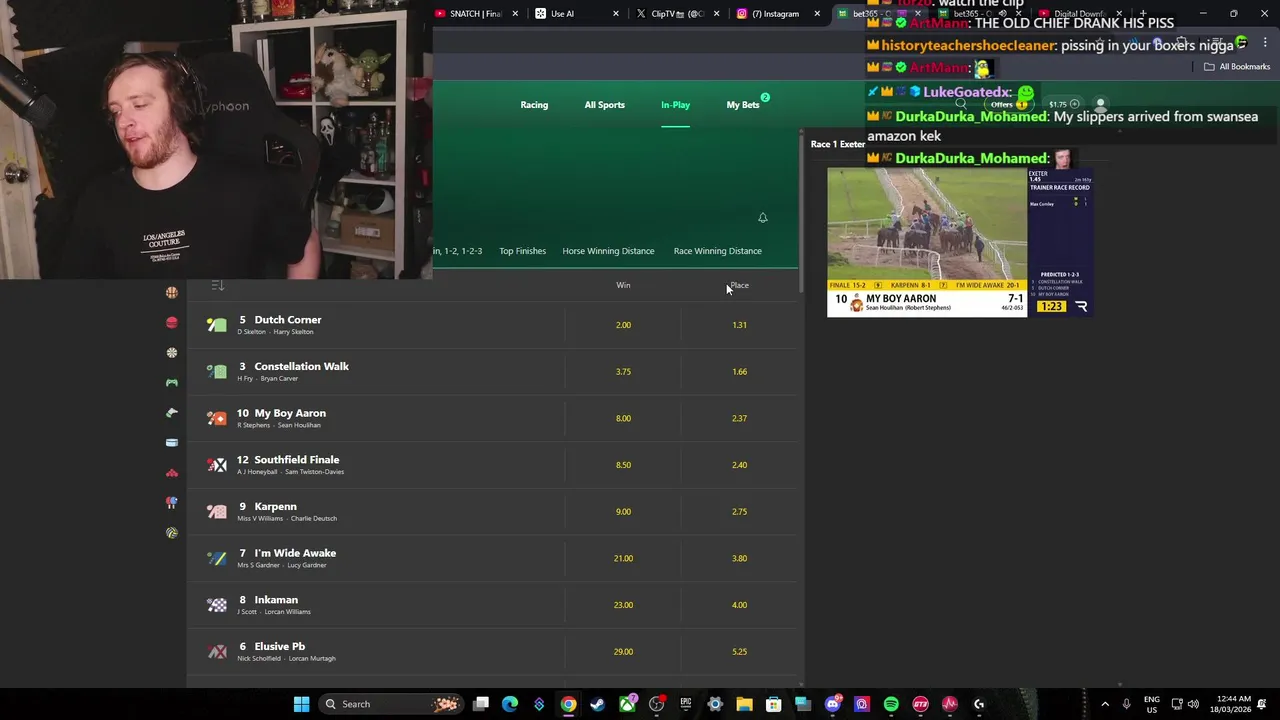
Task: Click the bet365 search magnifier icon
Action: click(961, 104)
